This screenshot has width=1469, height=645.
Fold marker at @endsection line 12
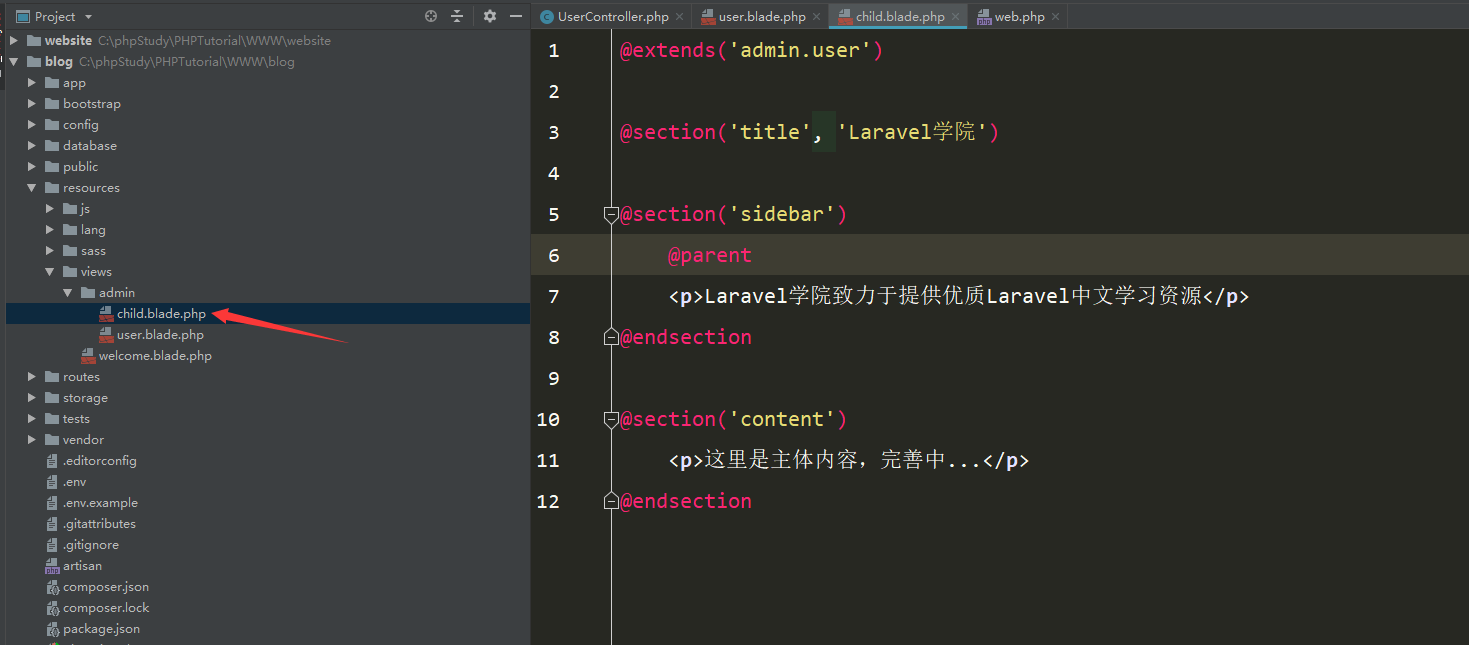click(x=611, y=501)
